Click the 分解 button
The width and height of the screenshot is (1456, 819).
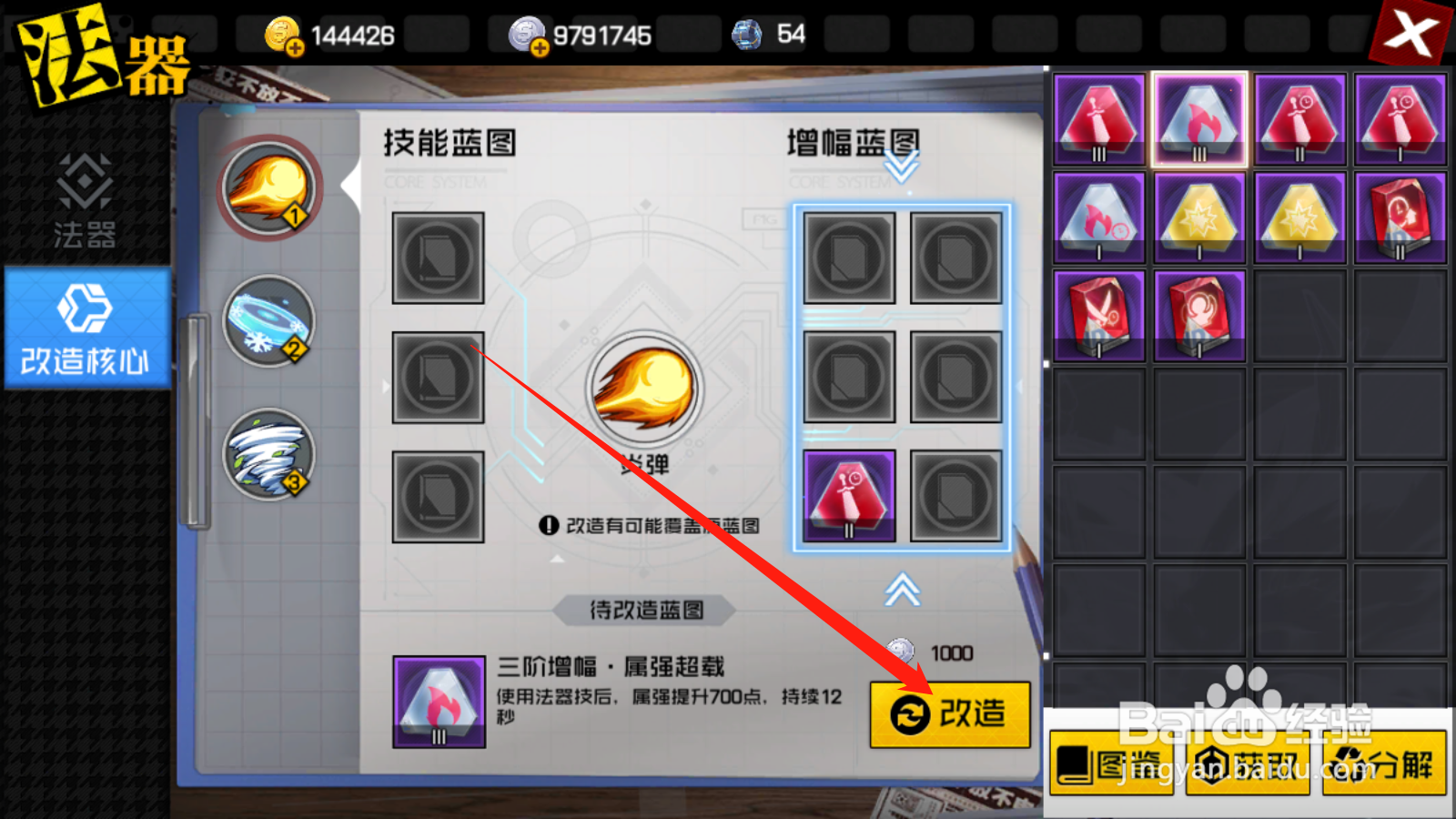pyautogui.click(x=1385, y=764)
